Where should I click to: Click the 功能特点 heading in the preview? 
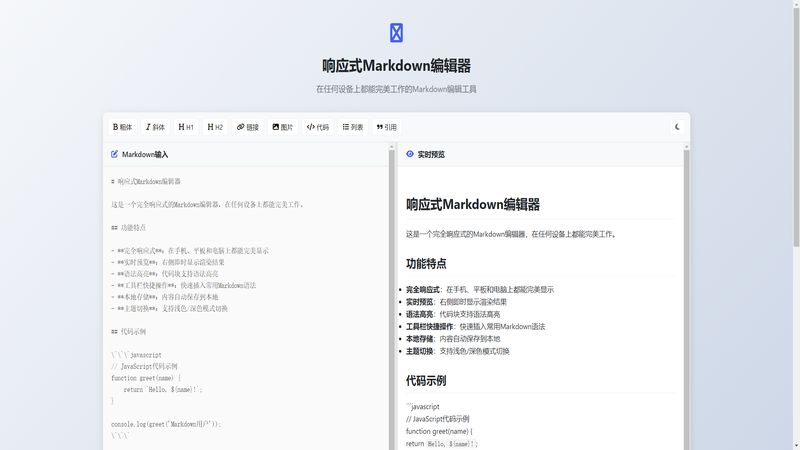426,264
